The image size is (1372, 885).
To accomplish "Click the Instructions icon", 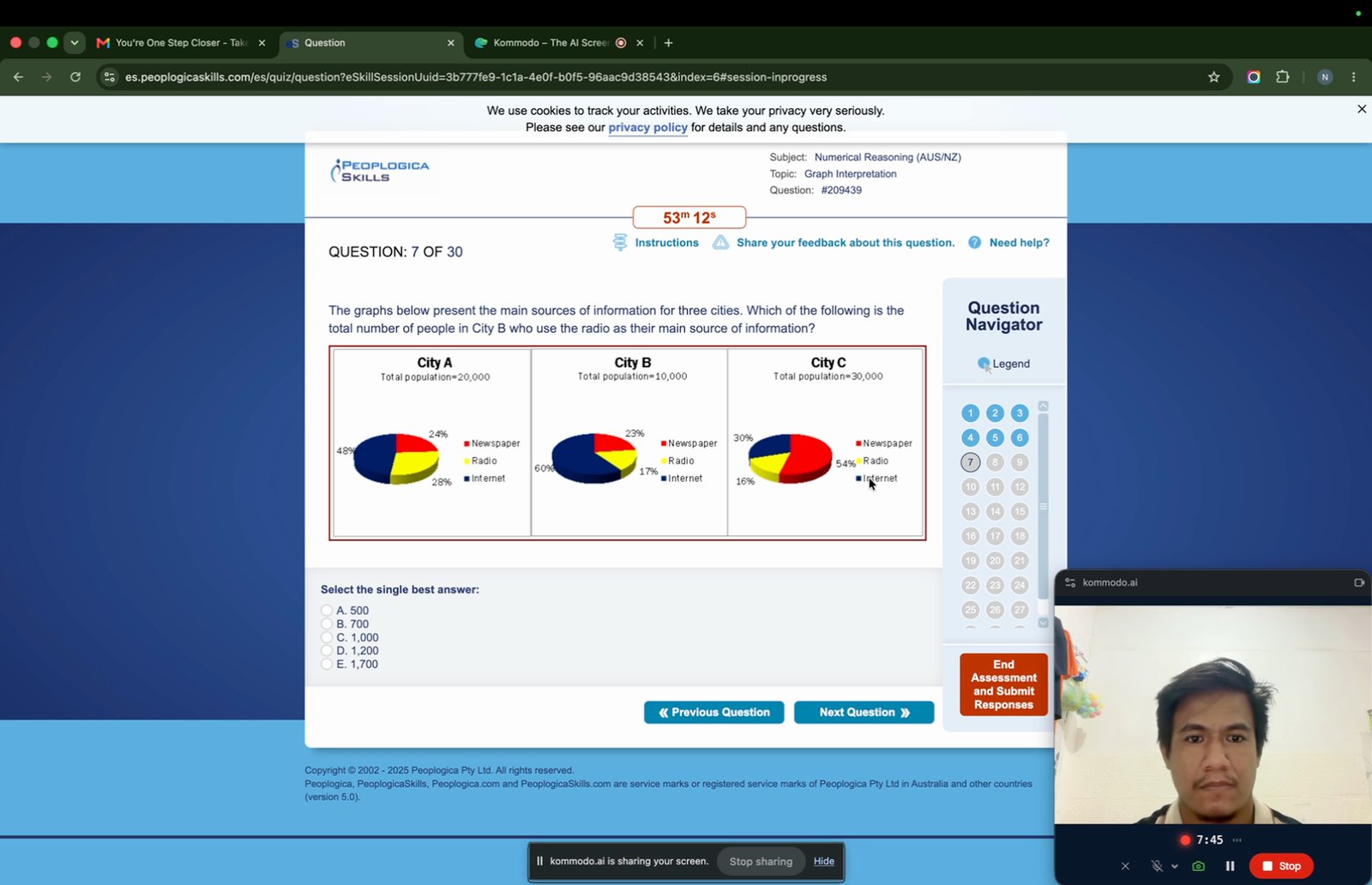I will pos(620,243).
